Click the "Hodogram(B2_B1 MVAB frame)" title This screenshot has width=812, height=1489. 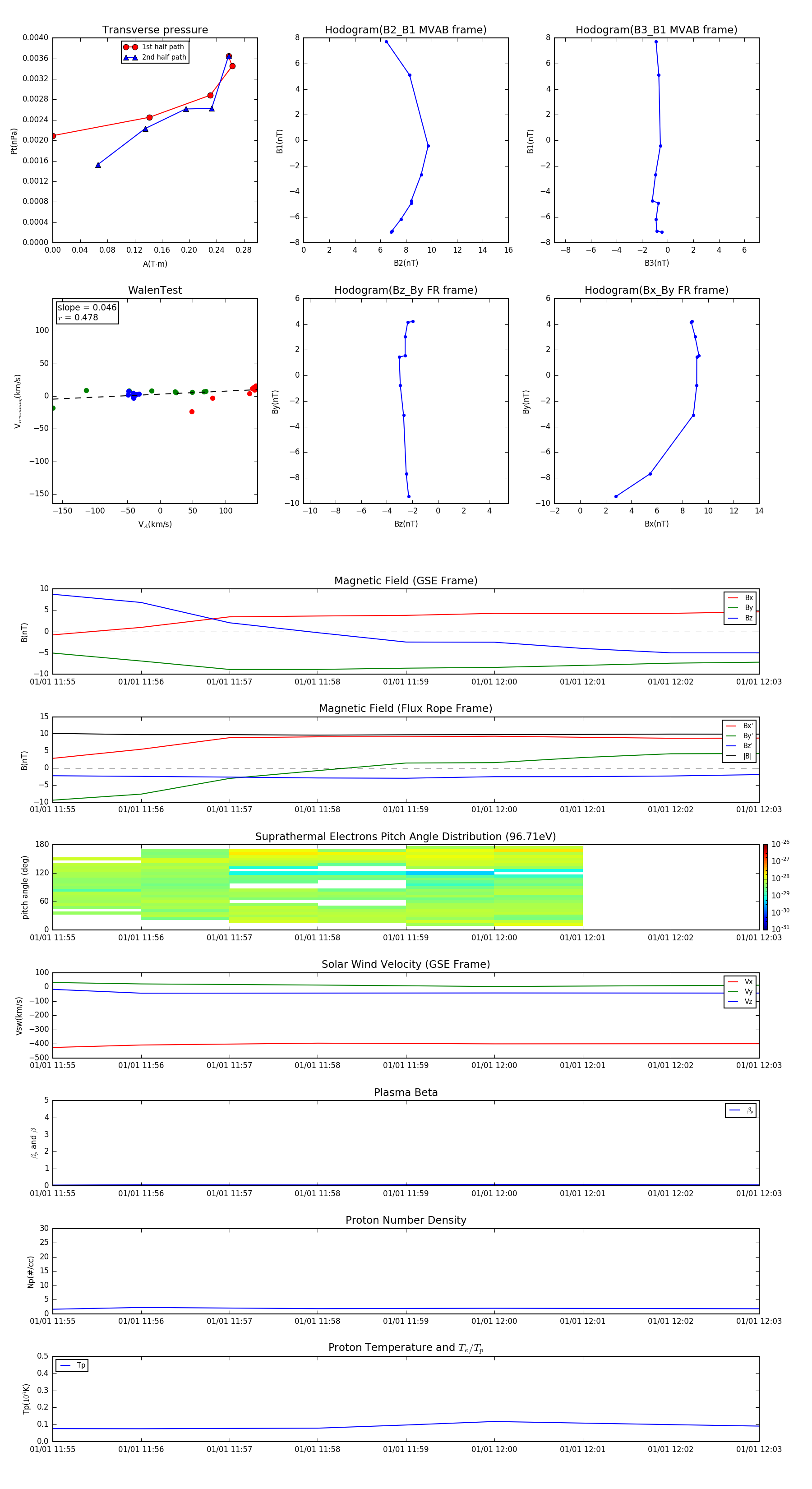pyautogui.click(x=406, y=30)
